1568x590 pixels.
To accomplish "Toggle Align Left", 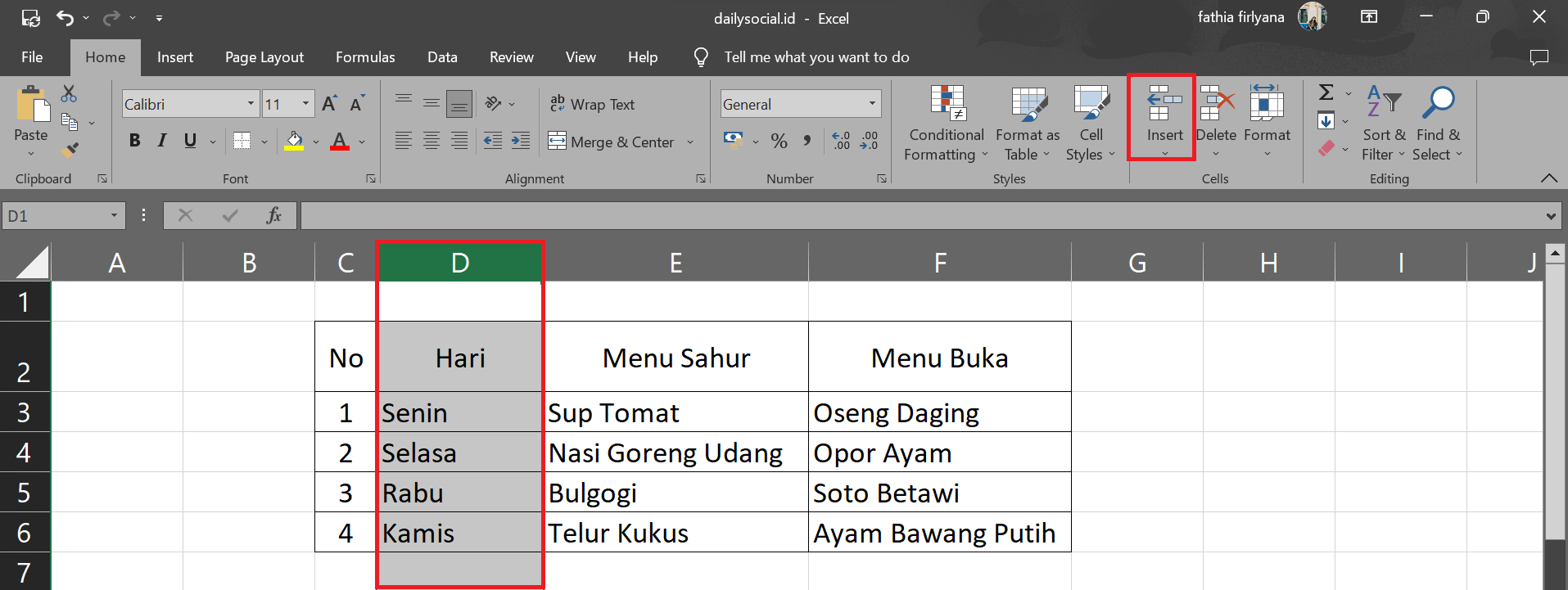I will (x=404, y=141).
